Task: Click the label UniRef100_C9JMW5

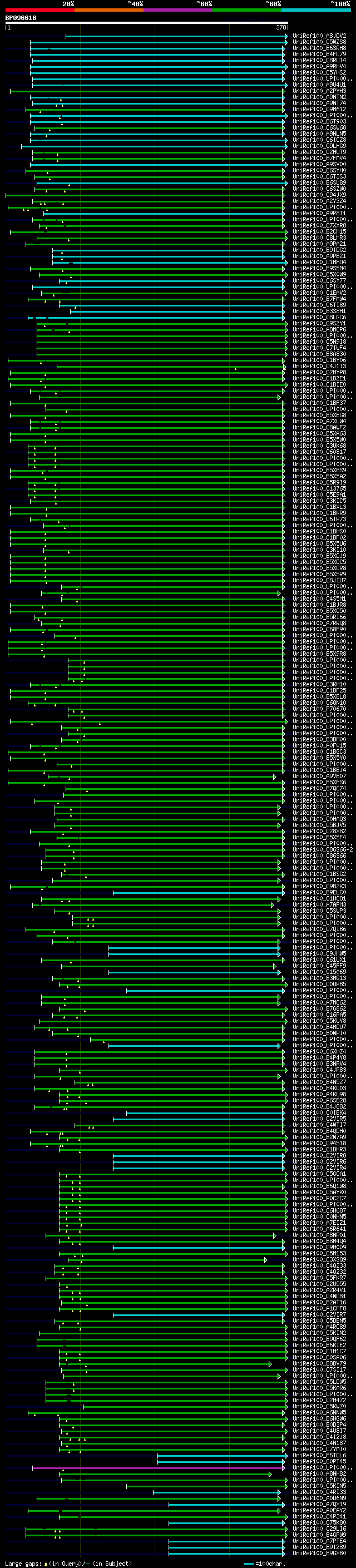Action: point(319,954)
